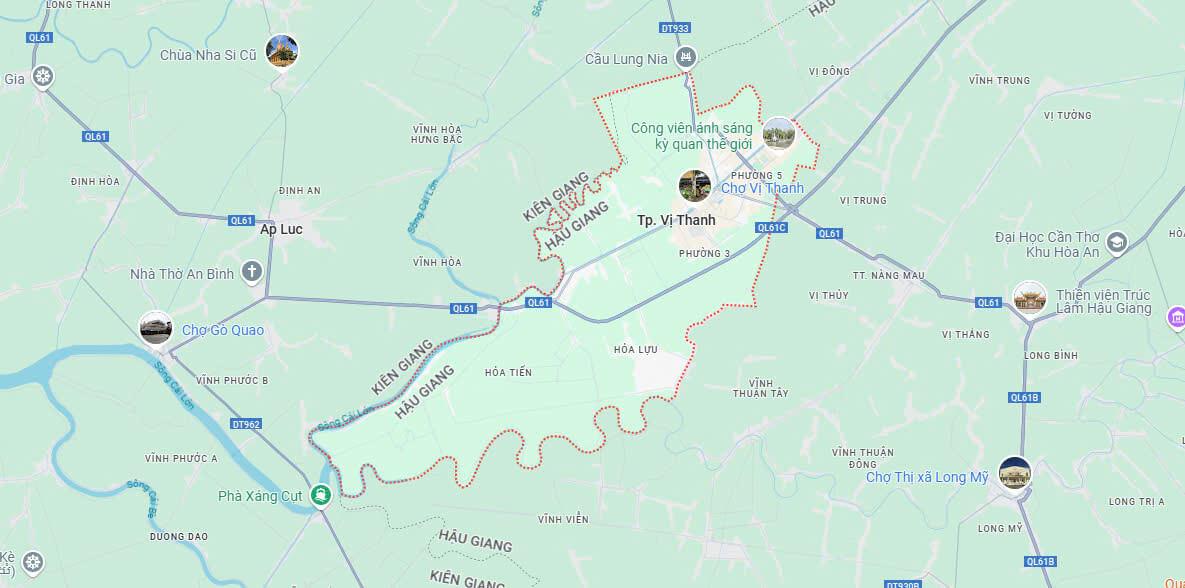Image resolution: width=1185 pixels, height=588 pixels.
Task: Click the Thiền viện Trúc Lâm Hậu Giang pin
Action: [x=1030, y=299]
